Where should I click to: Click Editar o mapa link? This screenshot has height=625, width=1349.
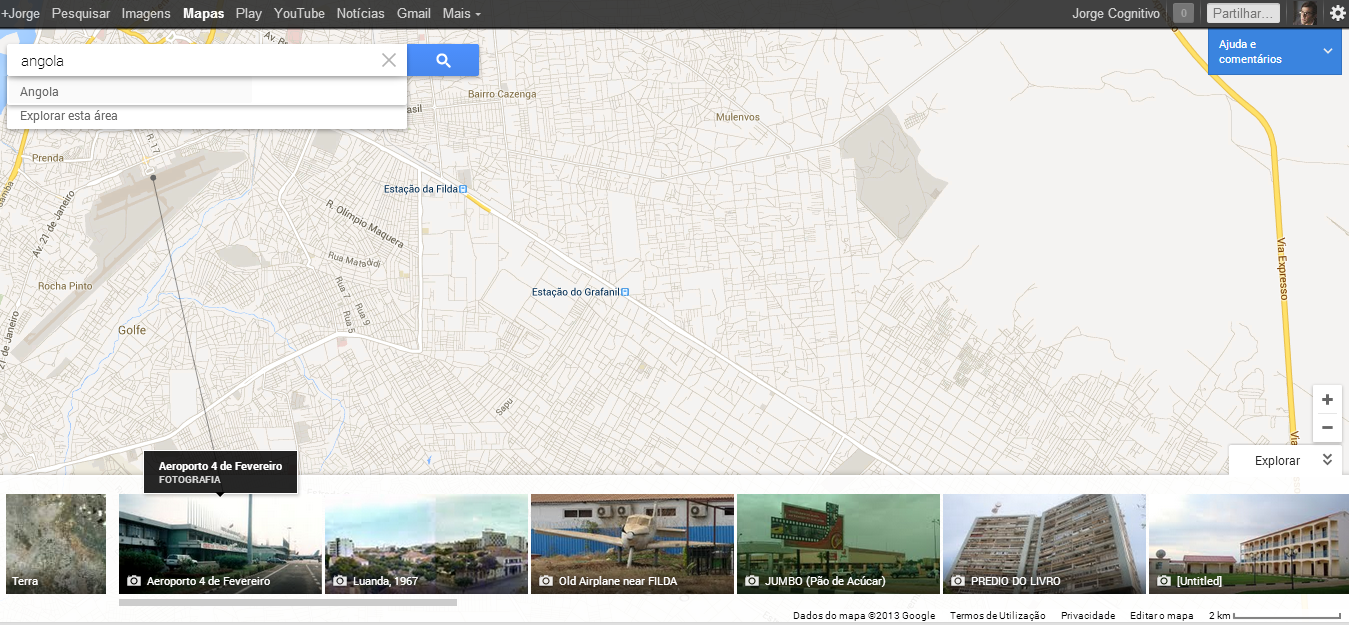click(x=1162, y=616)
